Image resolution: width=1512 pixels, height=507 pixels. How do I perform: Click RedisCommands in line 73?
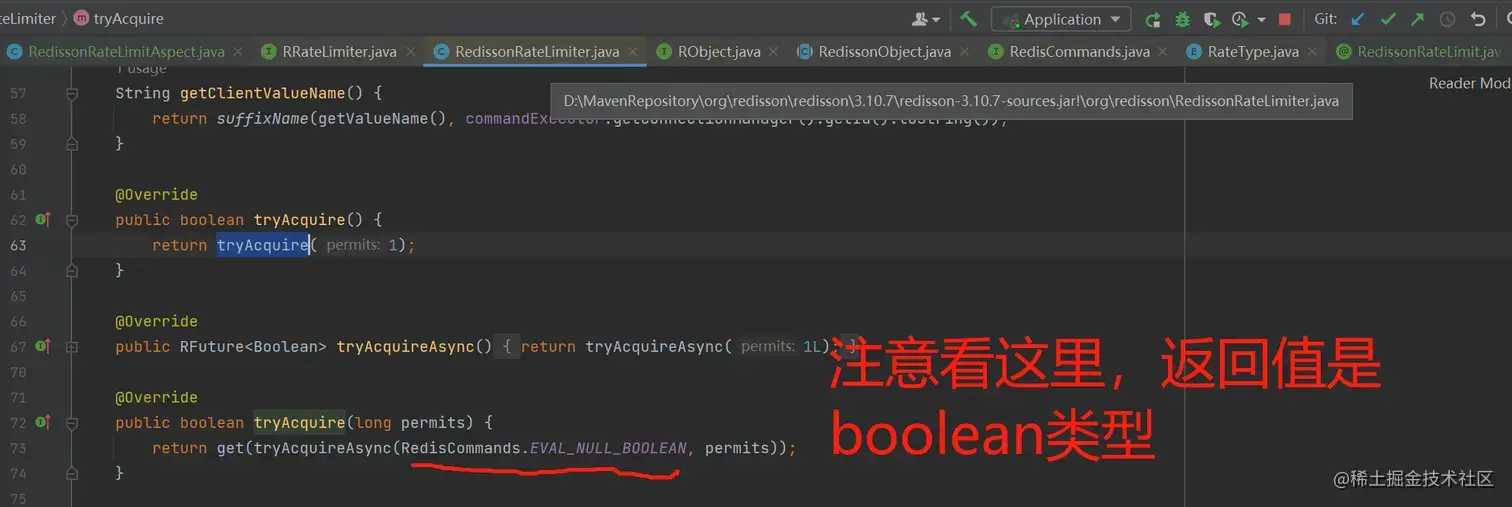[x=461, y=448]
